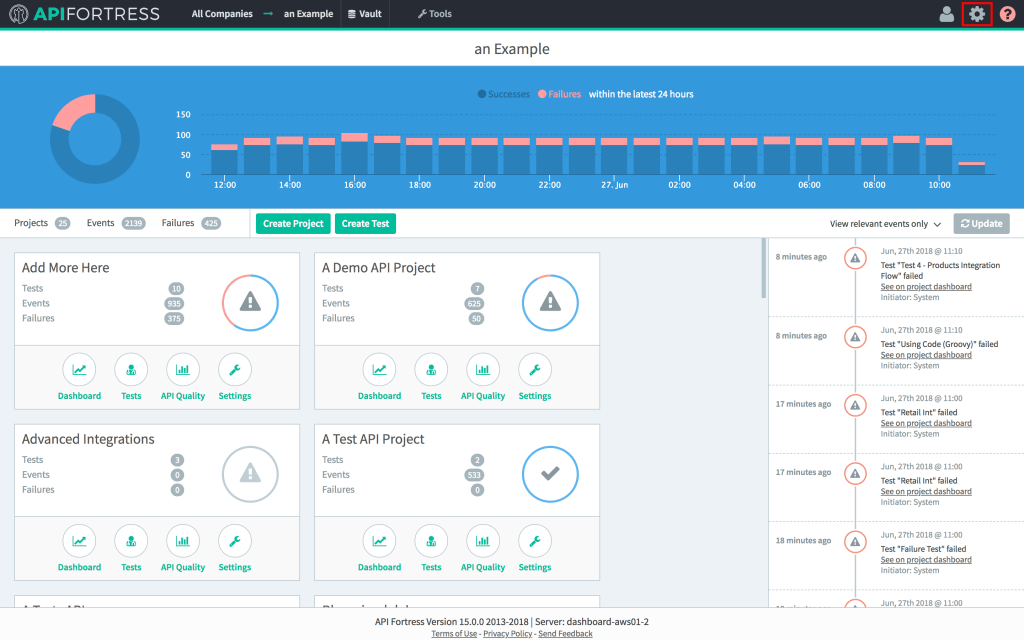Click the user profile icon
Screen dimensions: 1024x640
(946, 14)
